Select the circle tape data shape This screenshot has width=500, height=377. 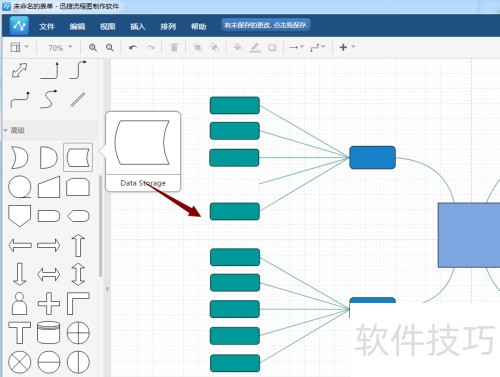pos(20,187)
